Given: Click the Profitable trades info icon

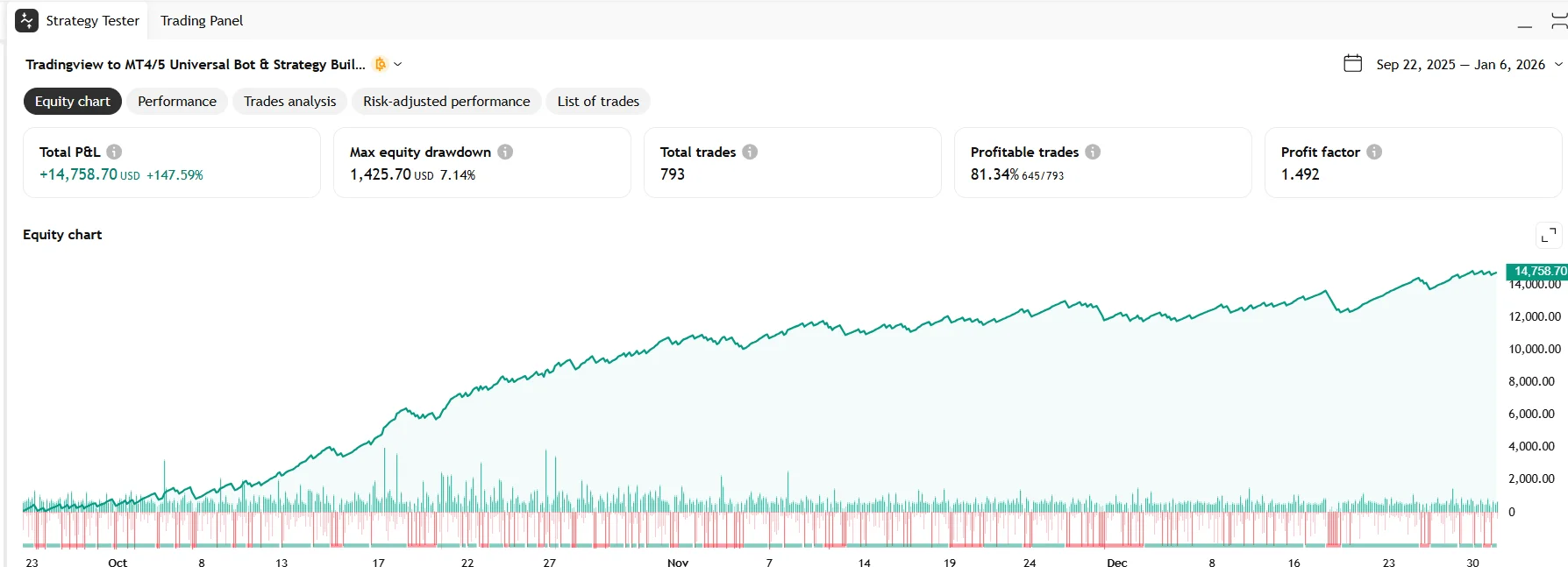Looking at the screenshot, I should (1093, 152).
